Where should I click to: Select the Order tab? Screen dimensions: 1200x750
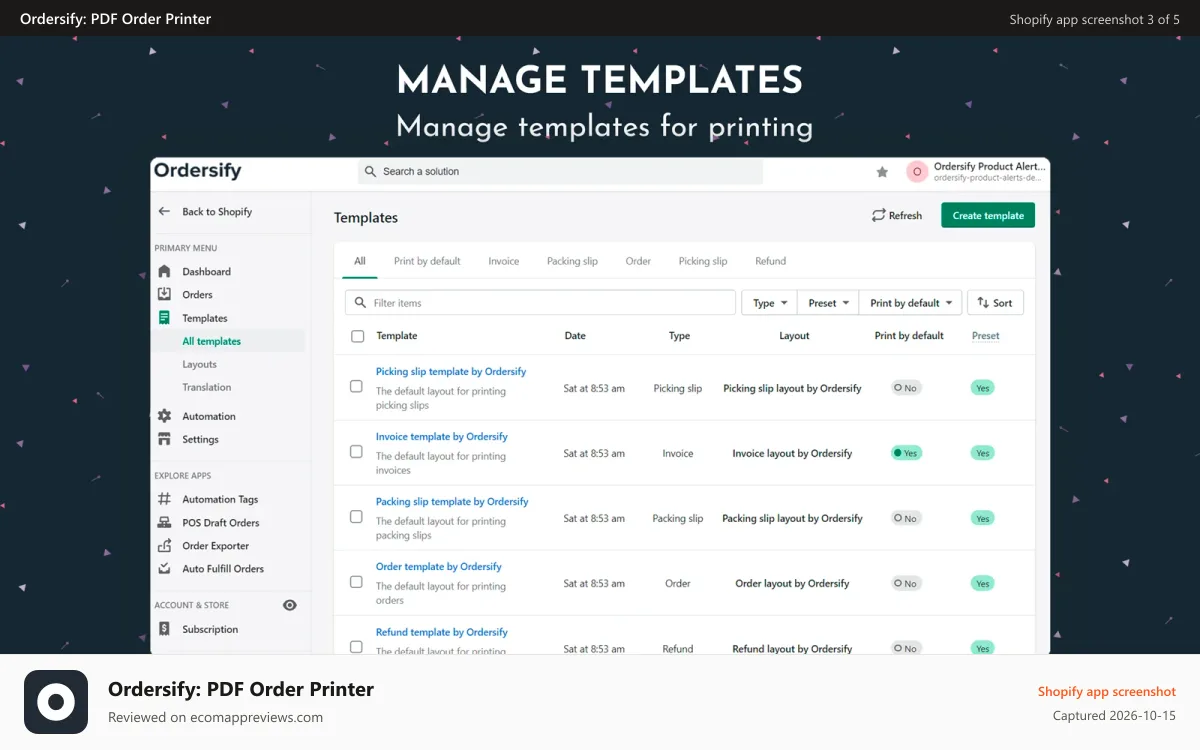[638, 261]
